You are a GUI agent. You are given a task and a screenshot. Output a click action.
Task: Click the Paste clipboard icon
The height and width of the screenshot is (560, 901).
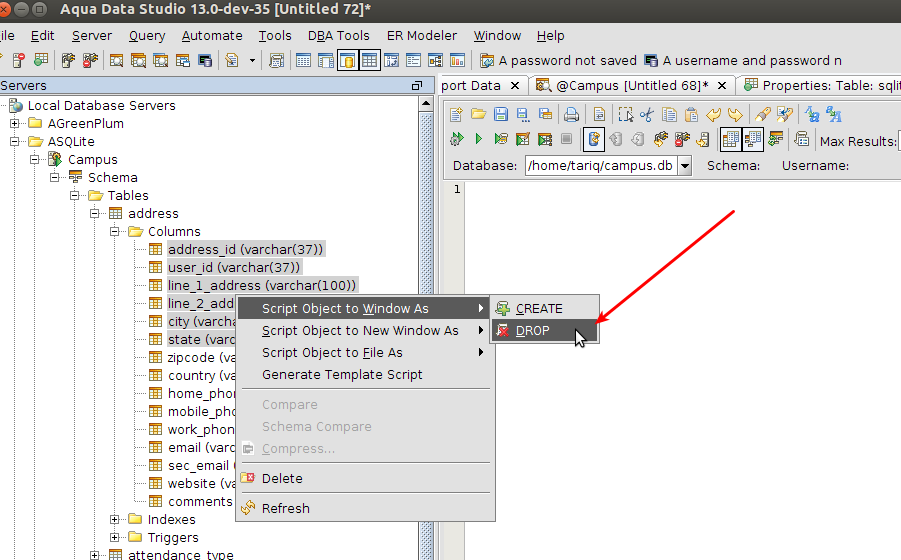(x=691, y=115)
